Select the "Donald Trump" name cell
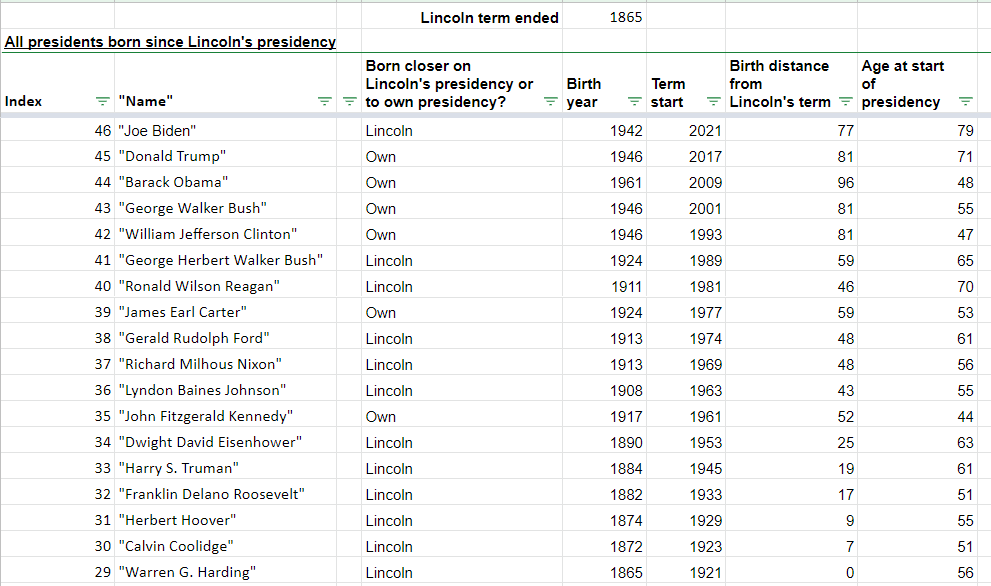This screenshot has width=991, height=586. [226, 156]
